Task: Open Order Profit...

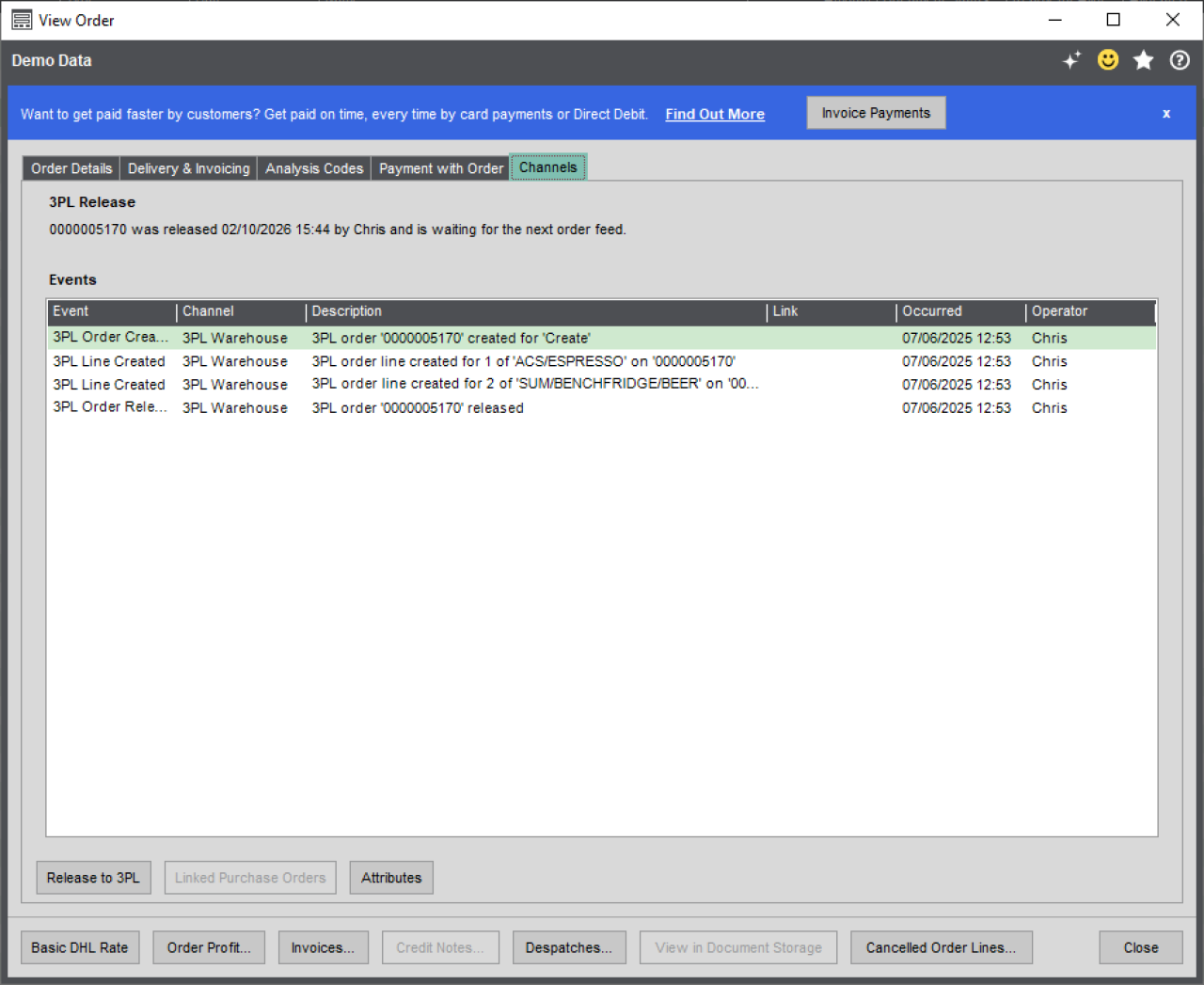Action: pos(209,947)
